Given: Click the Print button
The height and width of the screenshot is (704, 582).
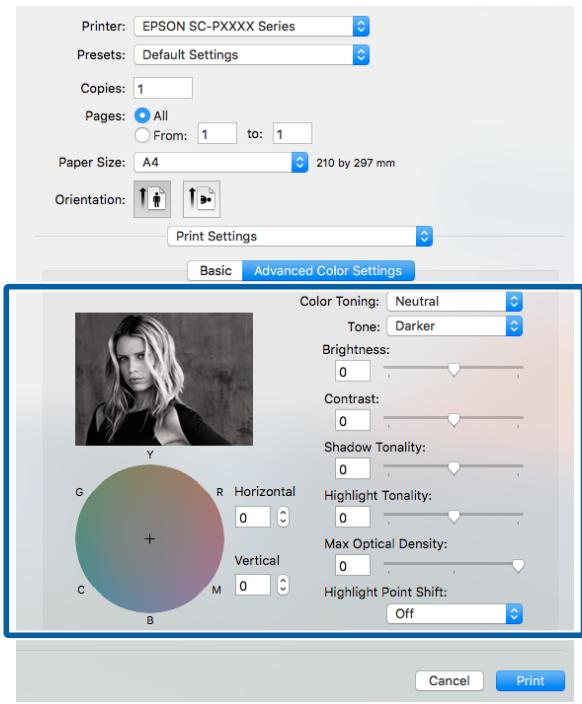Looking at the screenshot, I should point(530,681).
